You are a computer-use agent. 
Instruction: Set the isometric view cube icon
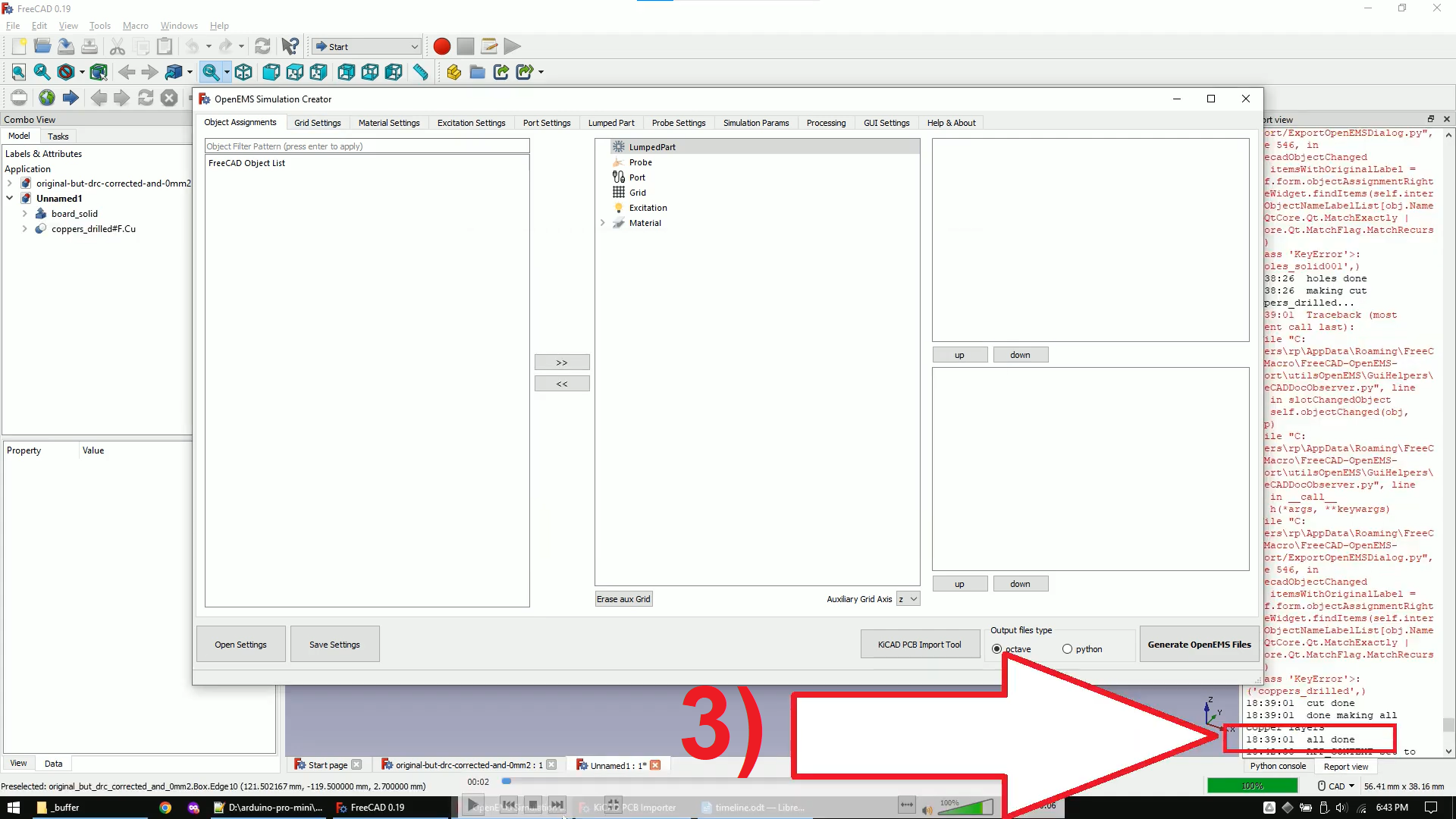tap(243, 72)
